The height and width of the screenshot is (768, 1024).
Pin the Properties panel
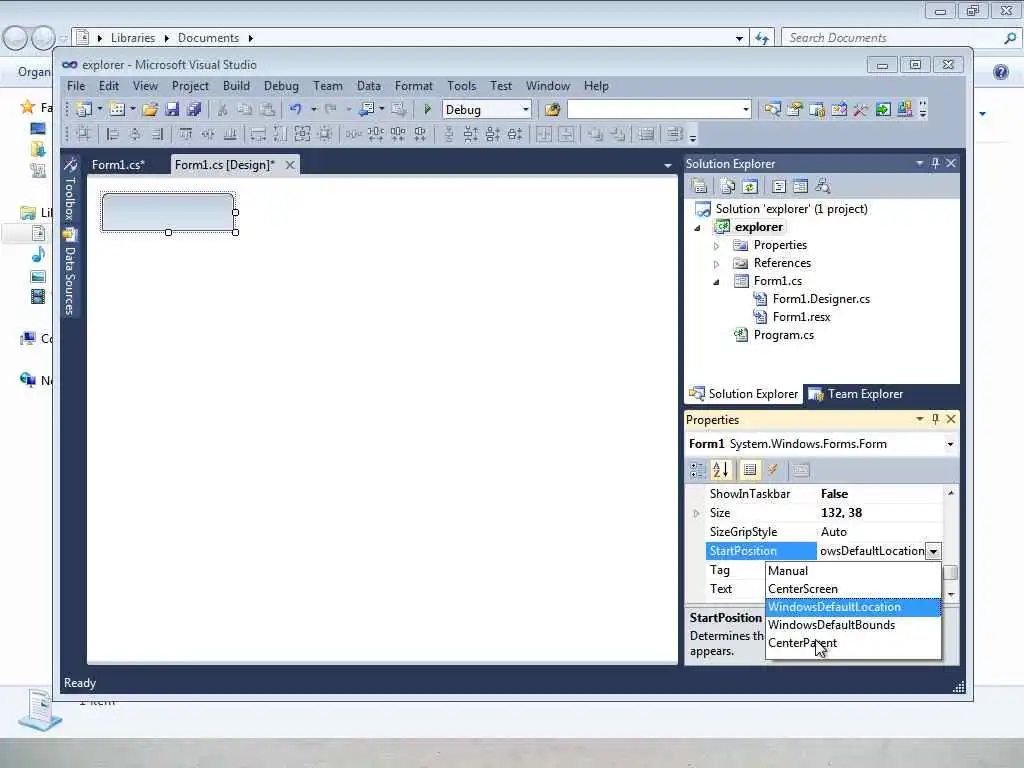coord(935,419)
